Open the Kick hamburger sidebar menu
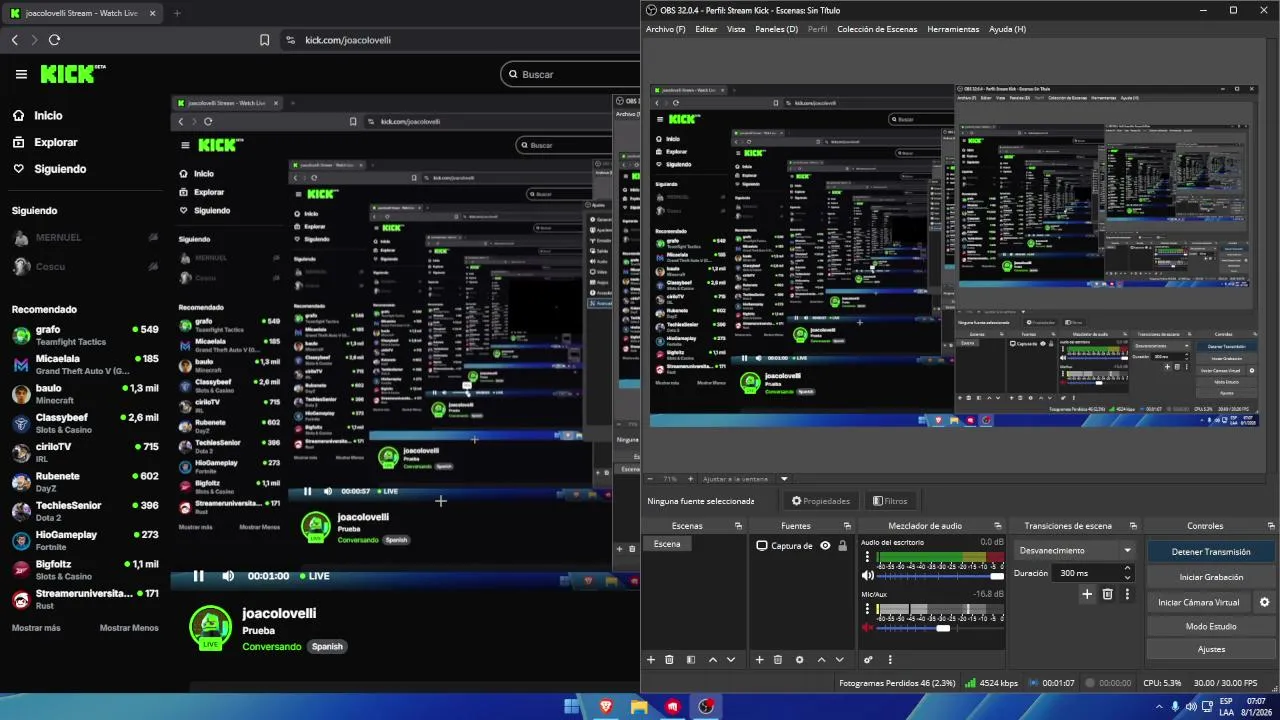This screenshot has width=1280, height=720. [21, 74]
